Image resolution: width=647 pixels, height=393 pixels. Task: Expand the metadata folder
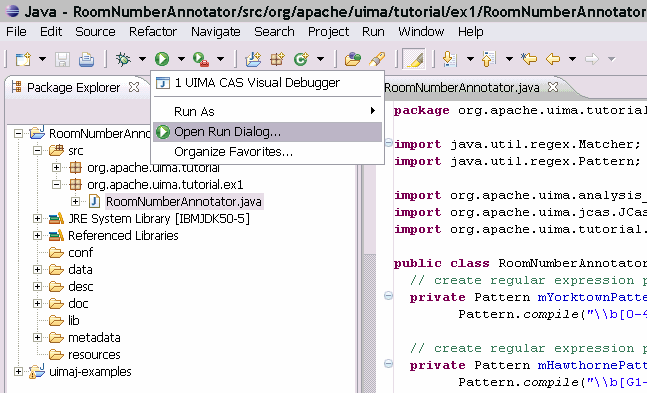(x=37, y=337)
